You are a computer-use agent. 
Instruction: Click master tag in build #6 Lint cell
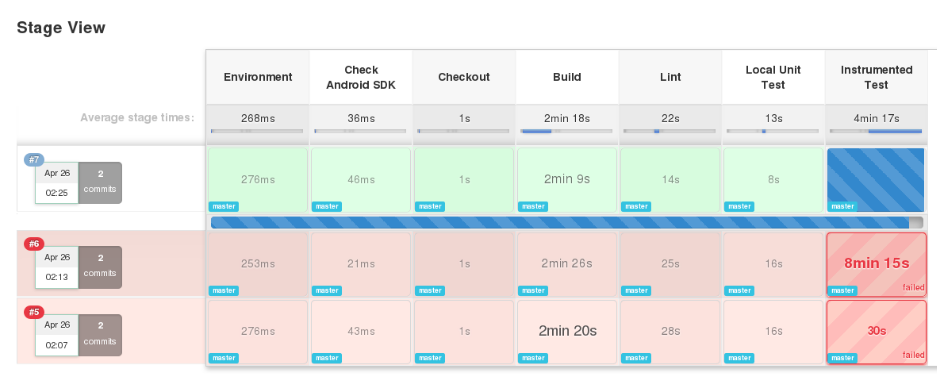(636, 291)
